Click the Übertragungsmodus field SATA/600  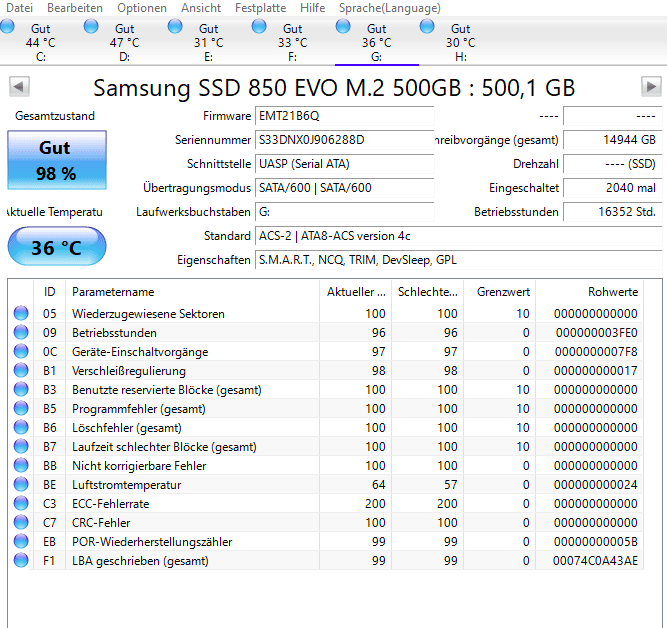pyautogui.click(x=345, y=188)
